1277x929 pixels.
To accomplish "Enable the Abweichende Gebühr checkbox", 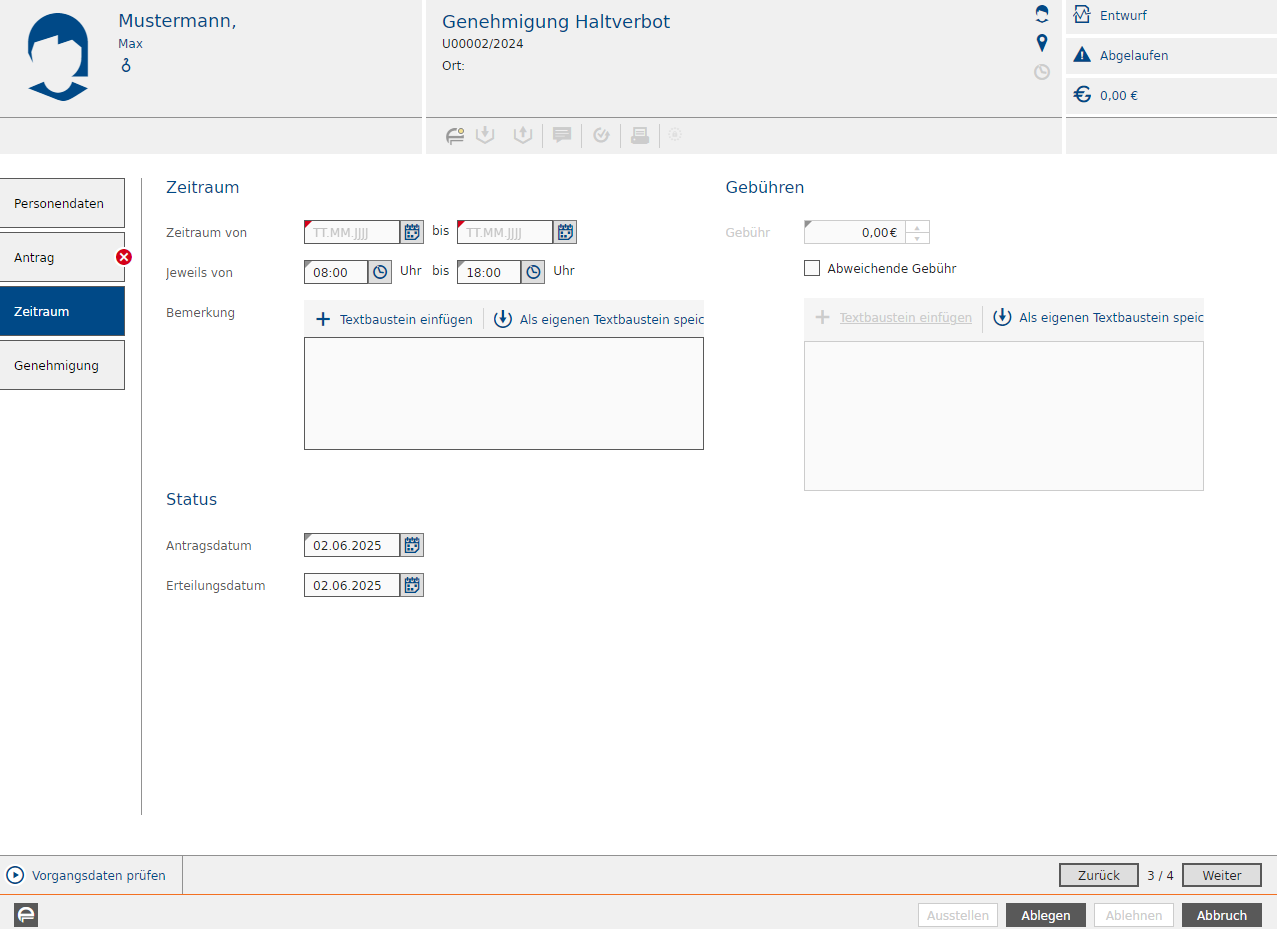I will pyautogui.click(x=812, y=268).
